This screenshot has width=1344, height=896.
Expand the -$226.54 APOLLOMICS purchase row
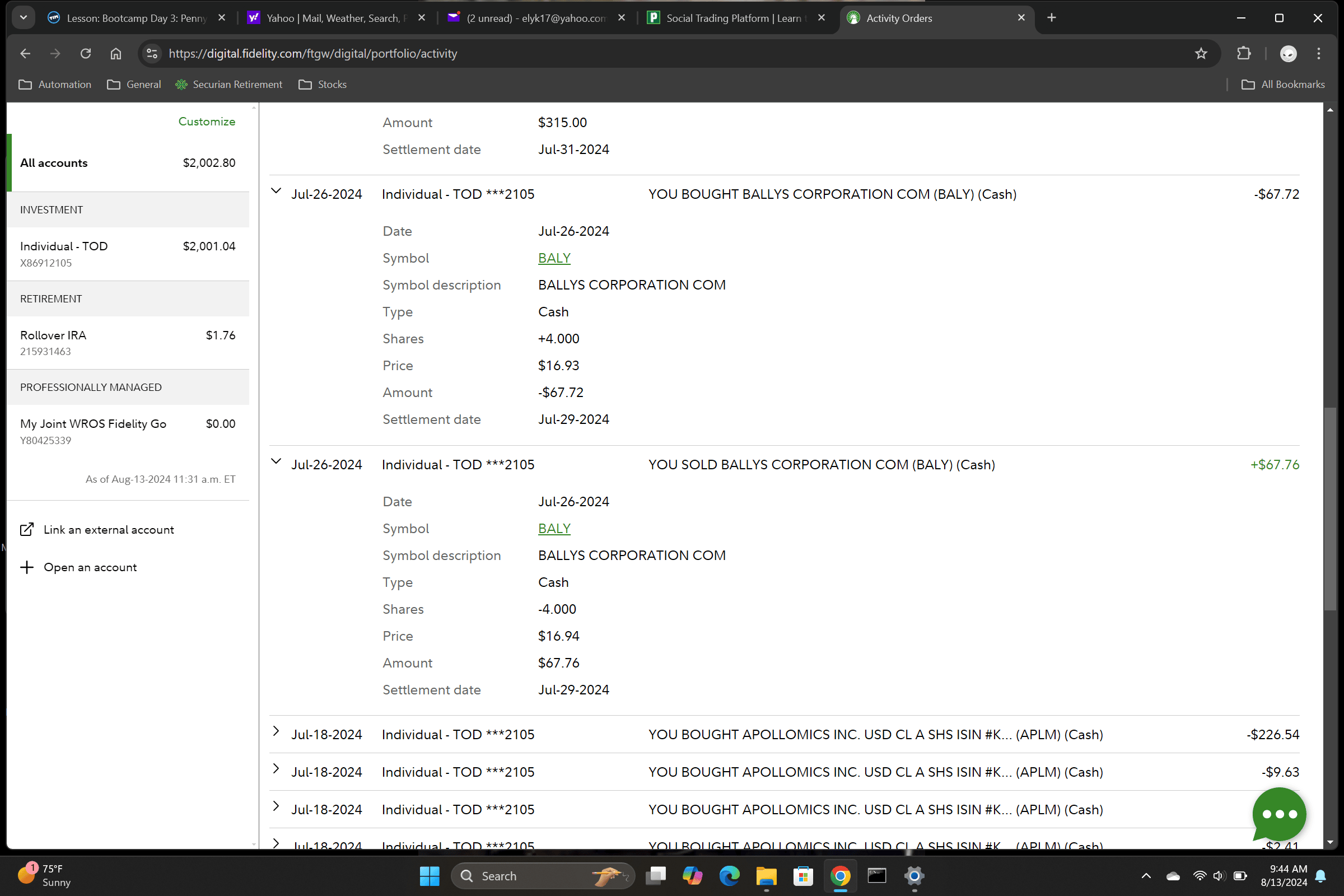coord(276,731)
